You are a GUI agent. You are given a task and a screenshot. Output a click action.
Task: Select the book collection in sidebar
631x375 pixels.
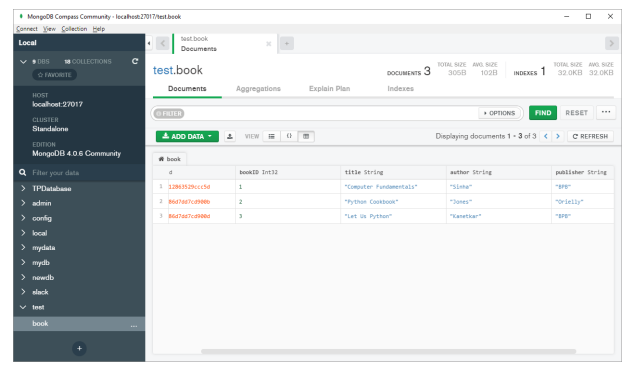tap(79, 323)
